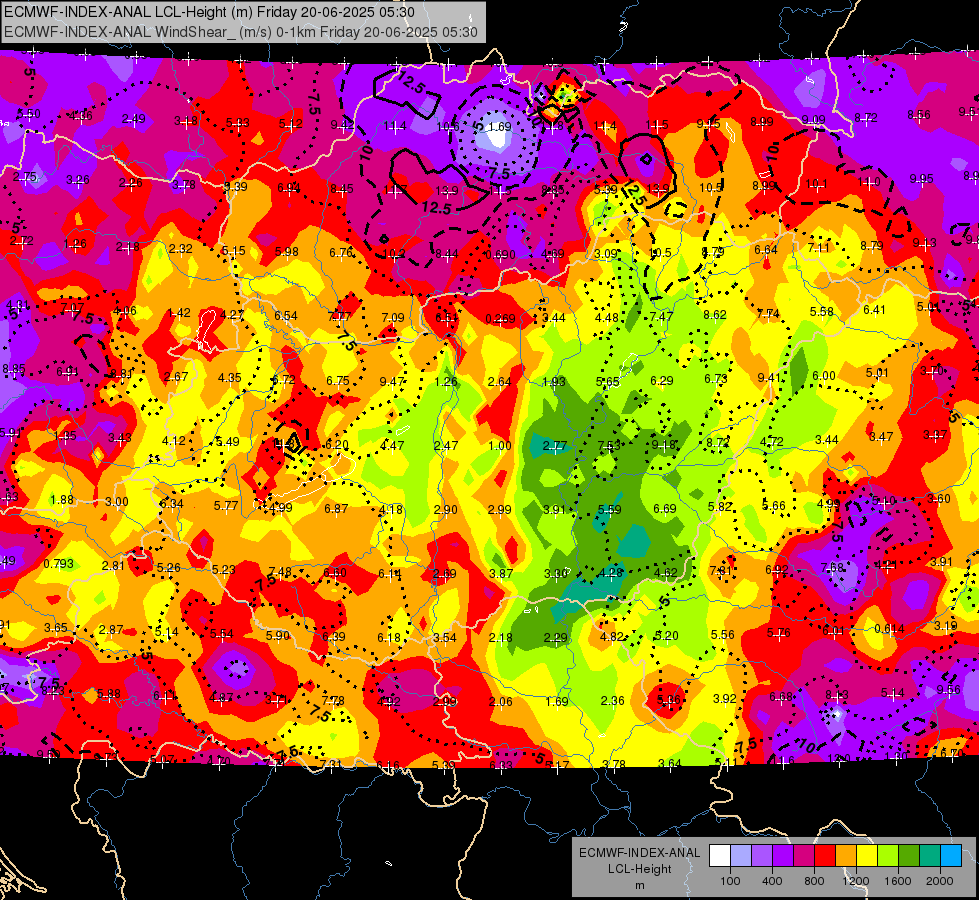Click the legend label '1600'
Image resolution: width=979 pixels, height=900 pixels.
897,881
